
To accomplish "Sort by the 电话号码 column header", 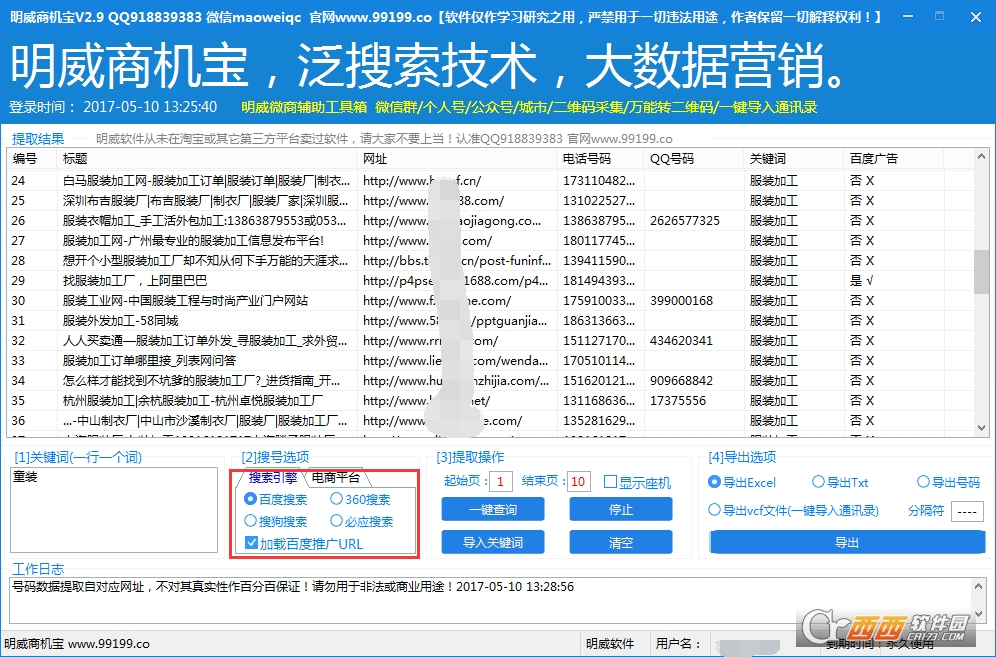I will (601, 159).
